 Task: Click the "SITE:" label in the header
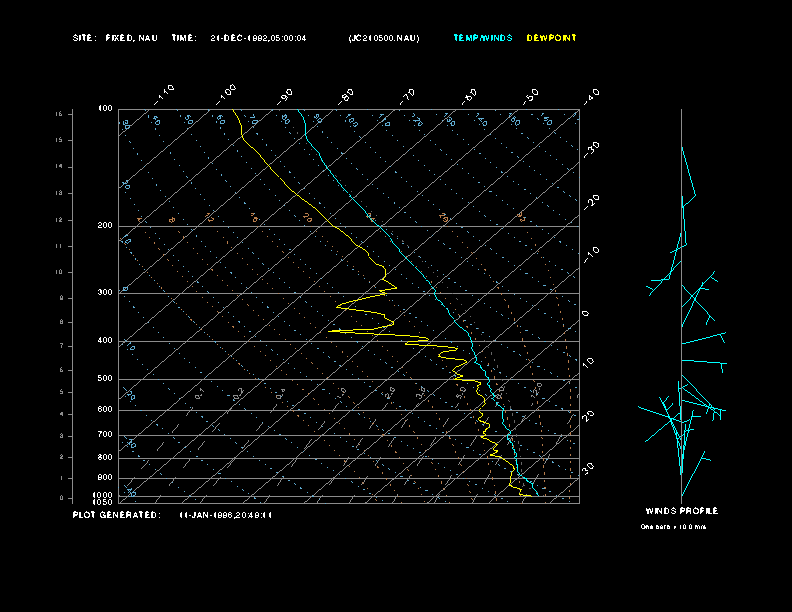pyautogui.click(x=83, y=38)
